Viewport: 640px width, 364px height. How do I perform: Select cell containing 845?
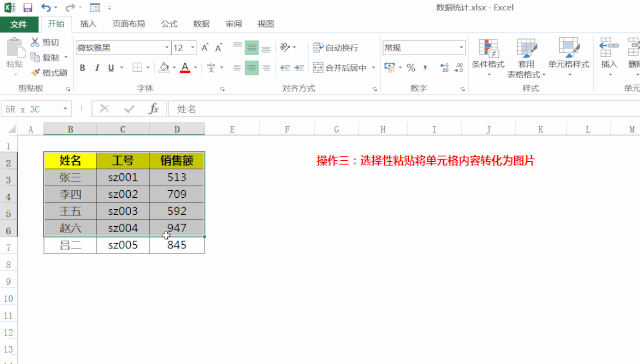(x=177, y=245)
